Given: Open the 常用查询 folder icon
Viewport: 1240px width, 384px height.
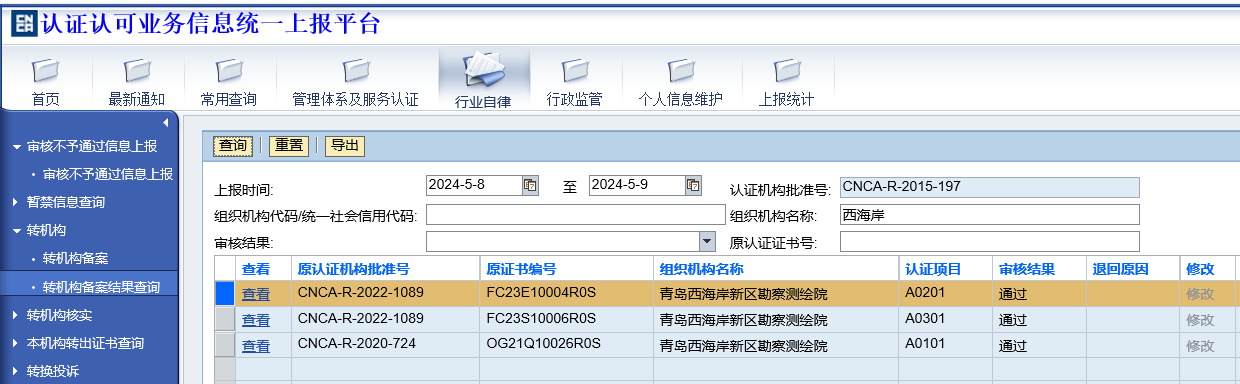Looking at the screenshot, I should pyautogui.click(x=229, y=70).
